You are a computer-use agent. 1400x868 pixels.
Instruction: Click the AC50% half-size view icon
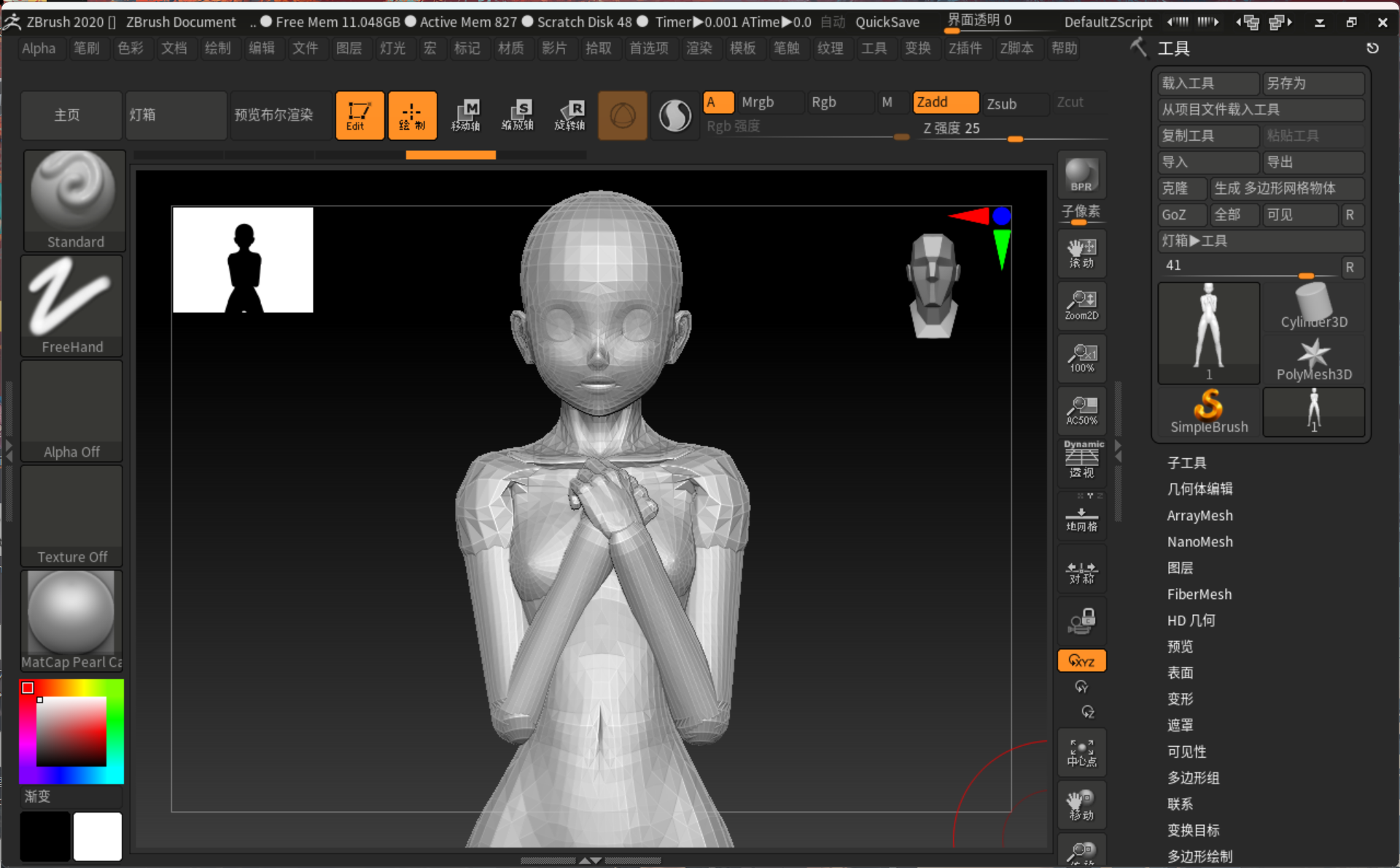[1081, 410]
